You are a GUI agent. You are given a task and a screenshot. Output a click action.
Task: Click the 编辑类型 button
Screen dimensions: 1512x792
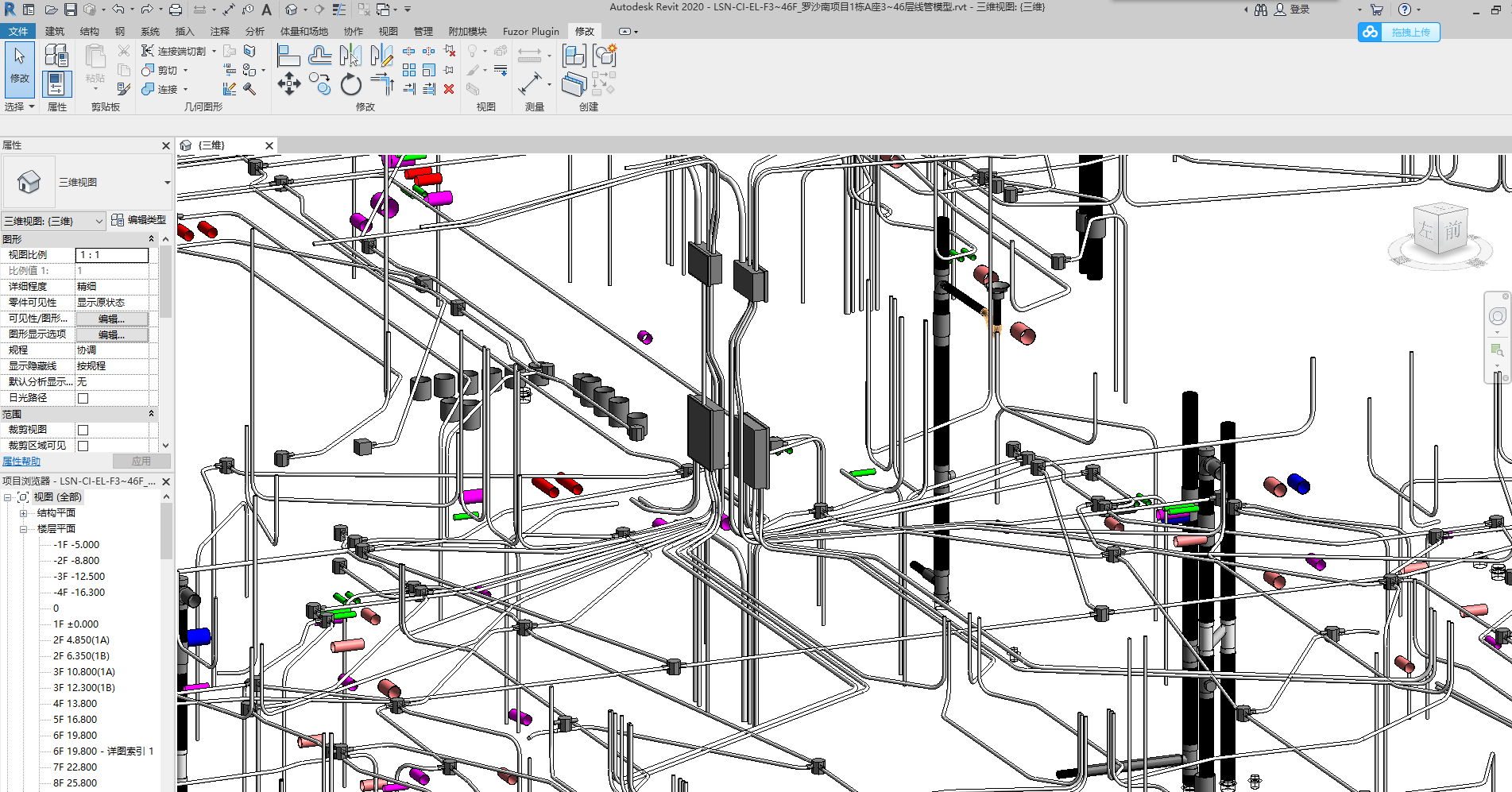pos(139,220)
